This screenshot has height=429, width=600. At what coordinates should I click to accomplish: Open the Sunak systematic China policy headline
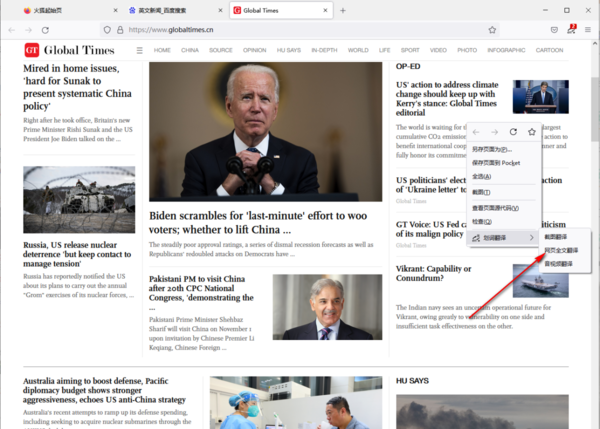pos(77,87)
